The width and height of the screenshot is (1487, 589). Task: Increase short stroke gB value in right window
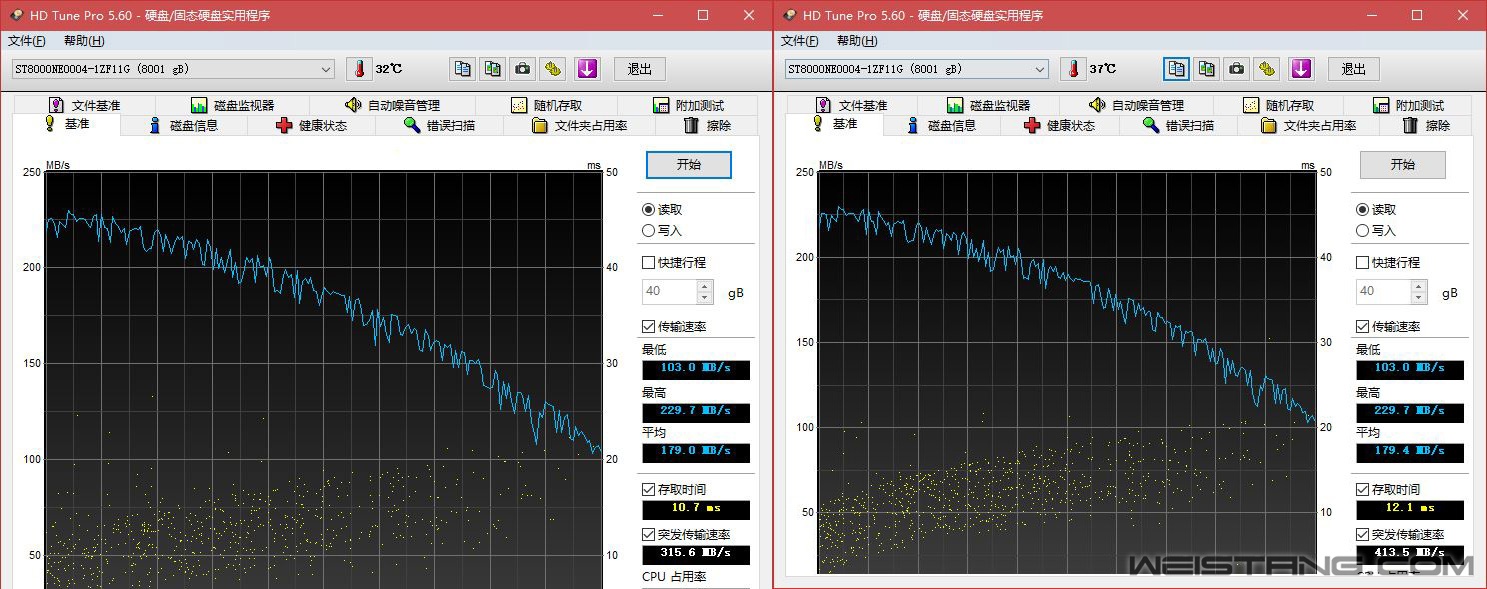[1419, 286]
